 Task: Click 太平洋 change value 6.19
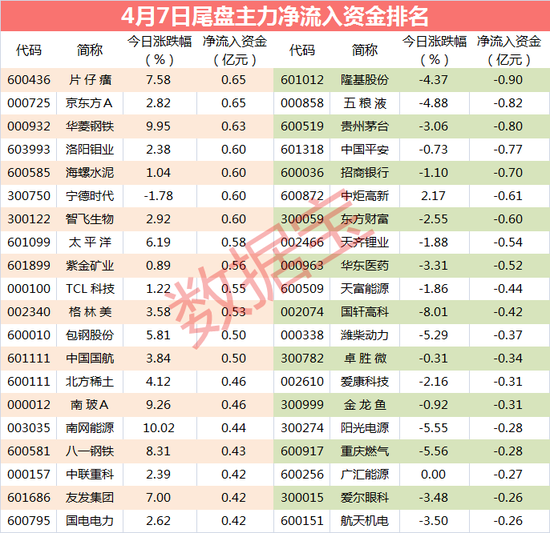coord(158,242)
